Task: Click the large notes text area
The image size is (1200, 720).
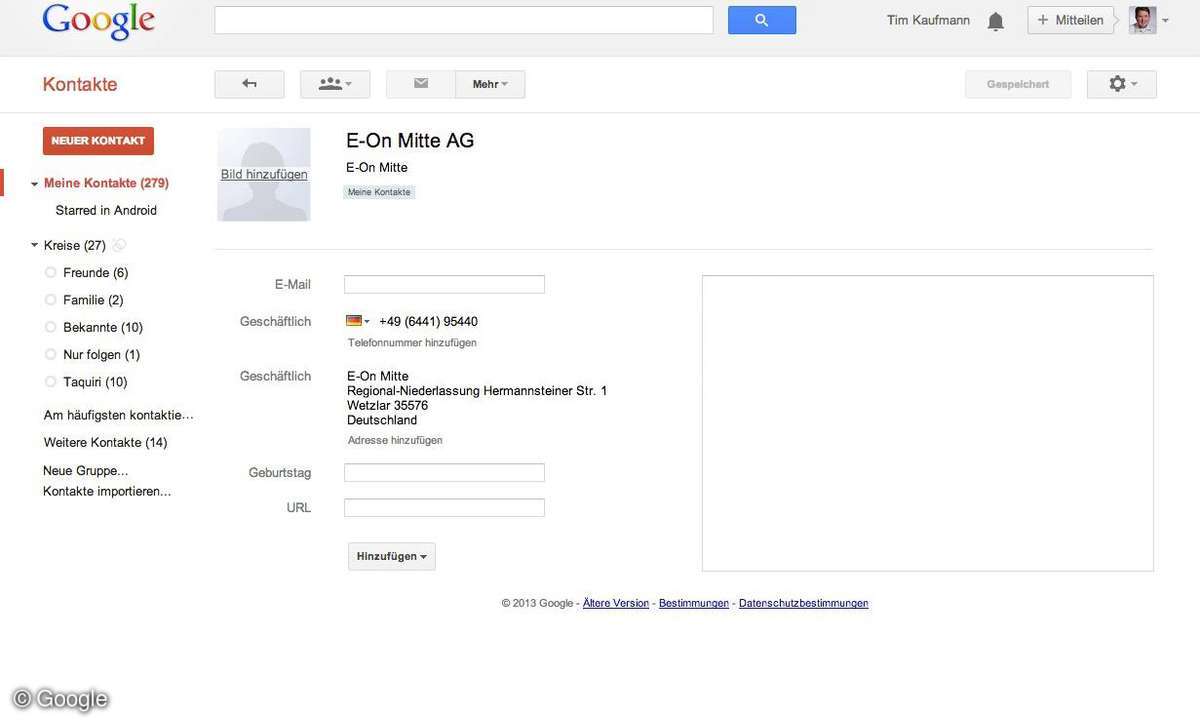Action: pos(928,424)
